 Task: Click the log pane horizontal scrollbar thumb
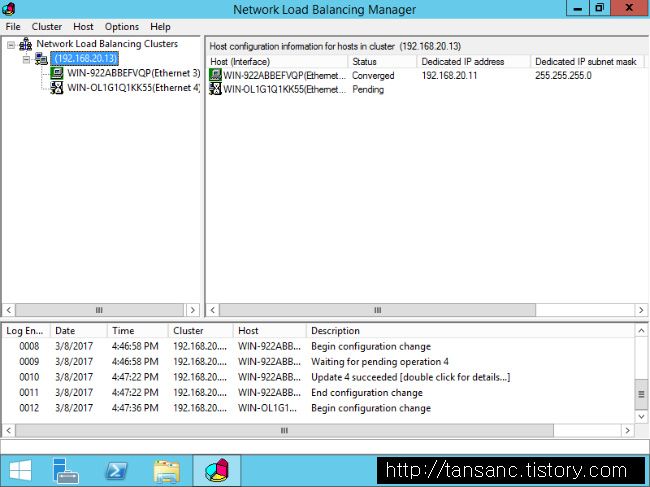pos(284,431)
